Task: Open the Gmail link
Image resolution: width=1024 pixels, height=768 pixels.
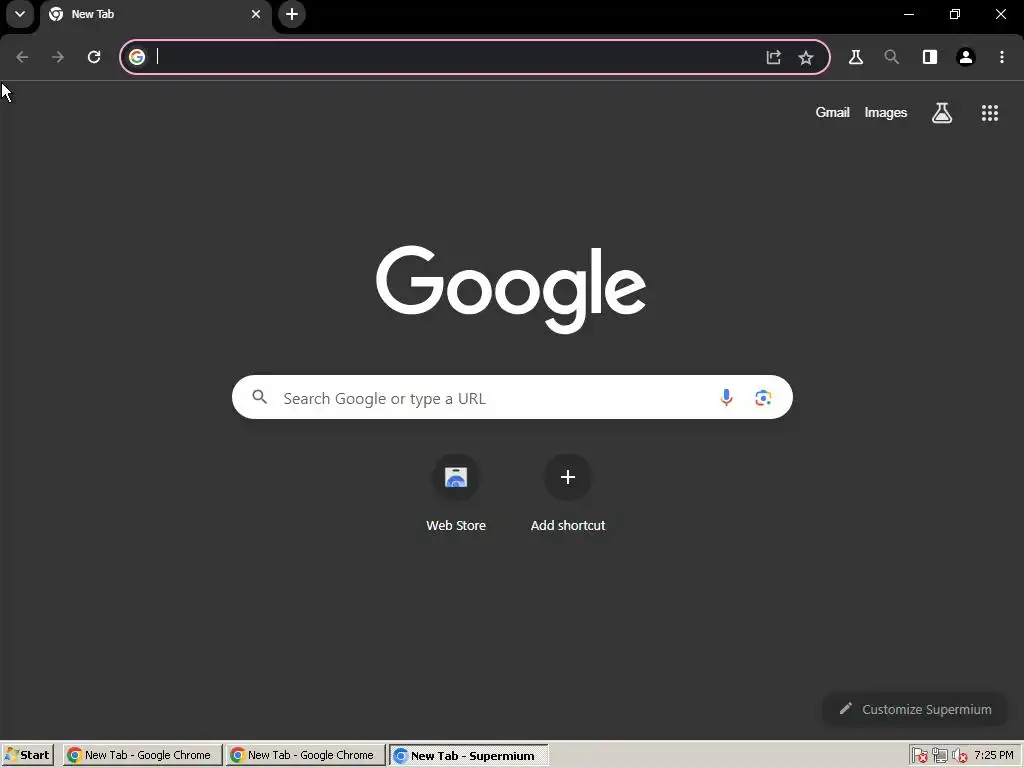Action: click(832, 112)
